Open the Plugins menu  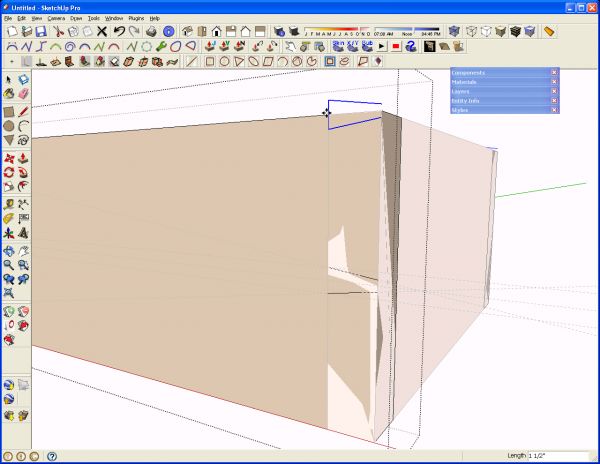(136, 18)
